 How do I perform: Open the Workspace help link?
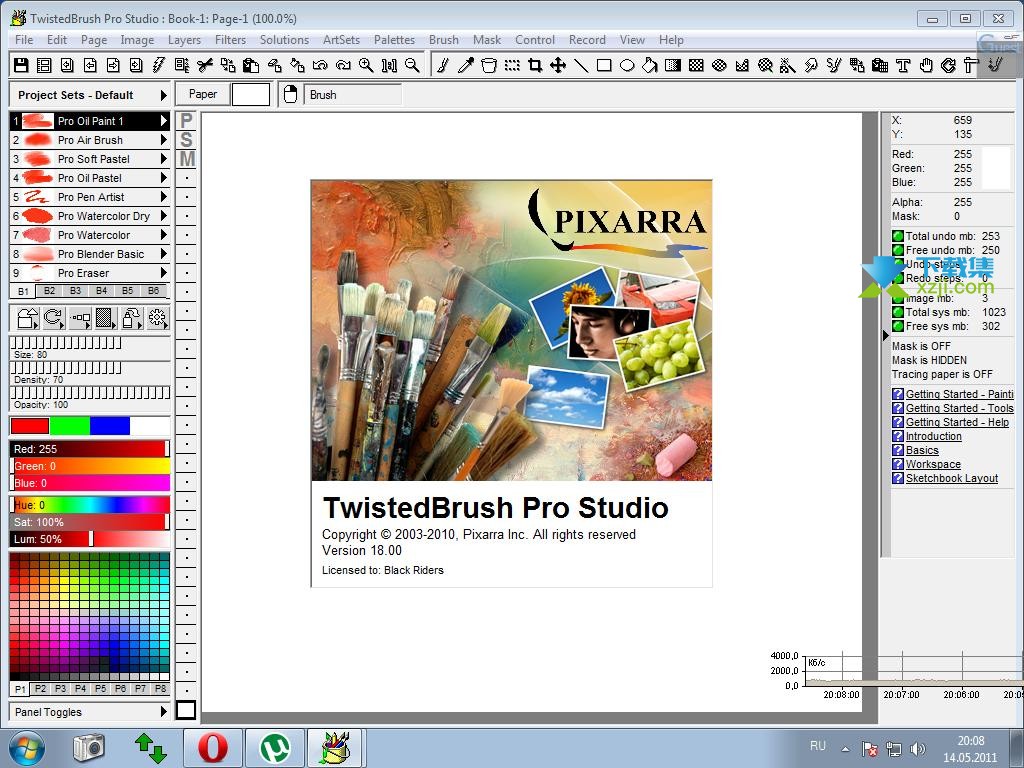click(x=933, y=464)
